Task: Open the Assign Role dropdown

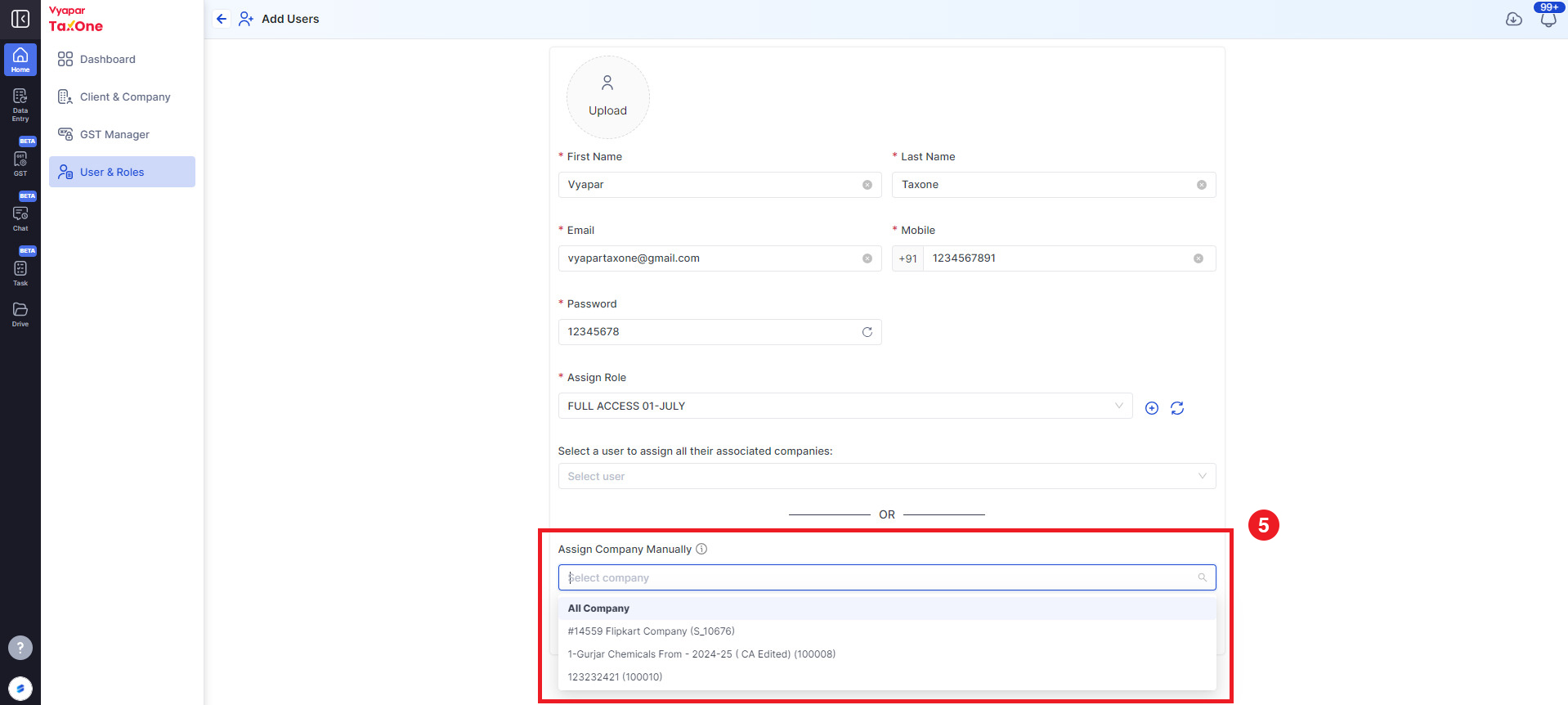Action: (x=845, y=406)
